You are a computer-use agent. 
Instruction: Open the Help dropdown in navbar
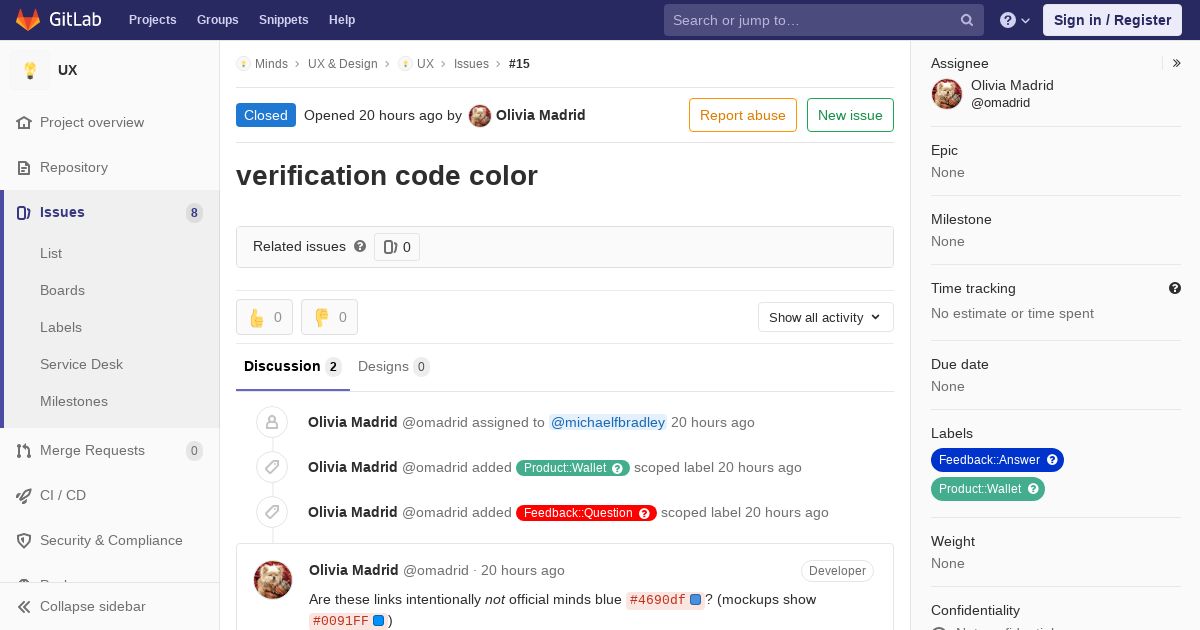pos(1015,20)
